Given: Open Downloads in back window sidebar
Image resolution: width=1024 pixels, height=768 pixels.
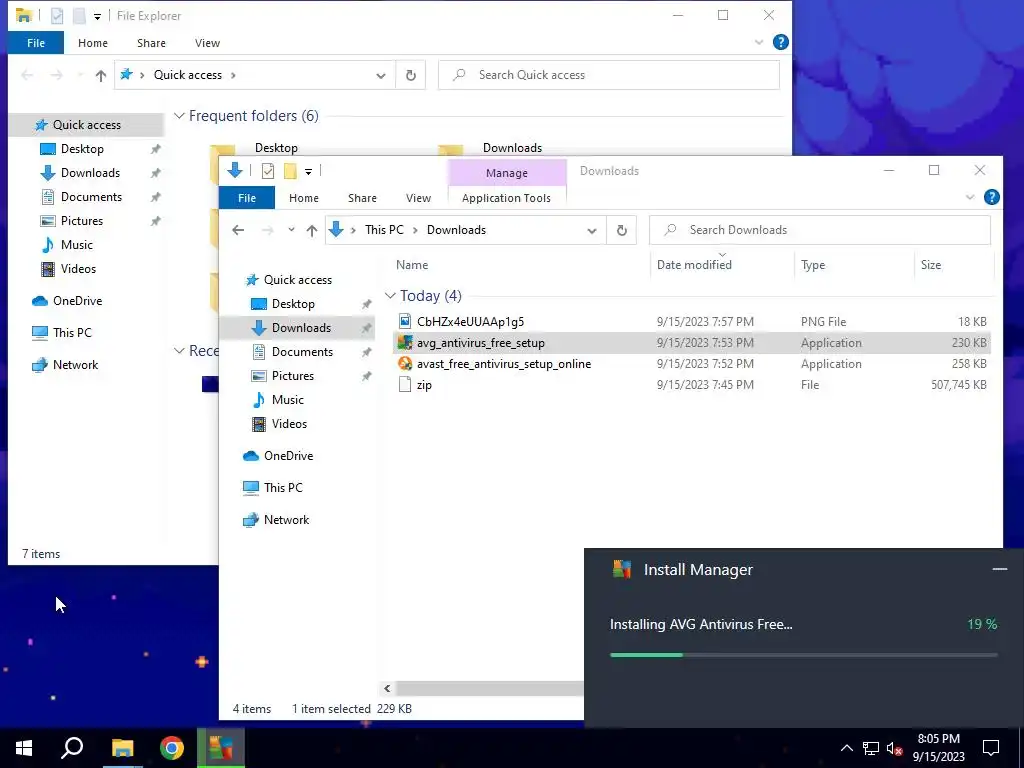Looking at the screenshot, I should point(90,173).
